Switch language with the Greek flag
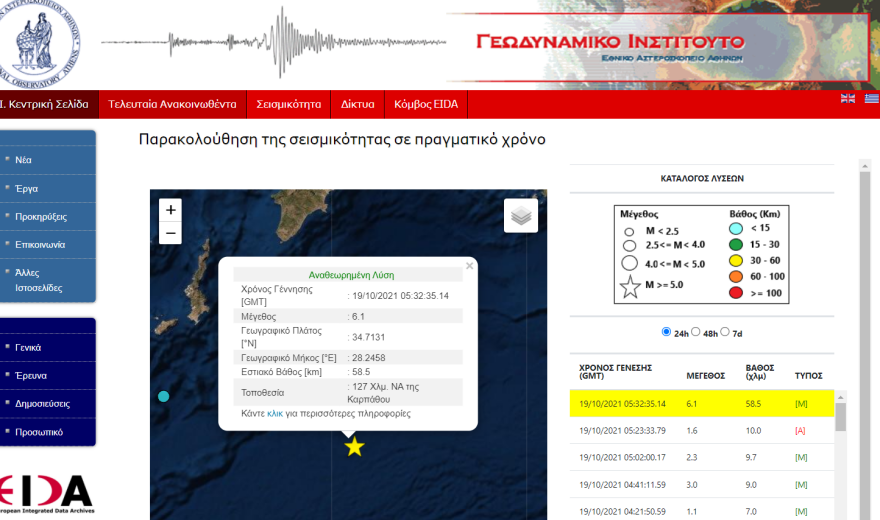Image resolution: width=880 pixels, height=520 pixels. pyautogui.click(x=871, y=98)
